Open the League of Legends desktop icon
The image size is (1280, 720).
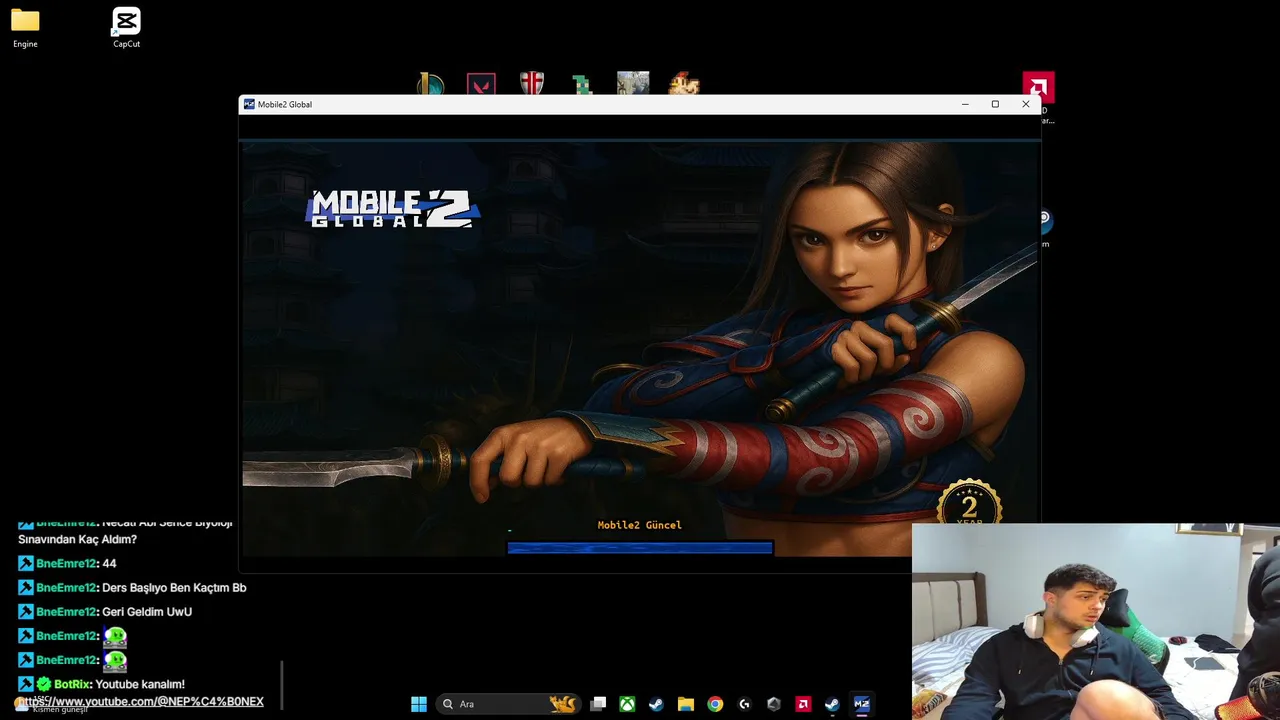pyautogui.click(x=431, y=84)
